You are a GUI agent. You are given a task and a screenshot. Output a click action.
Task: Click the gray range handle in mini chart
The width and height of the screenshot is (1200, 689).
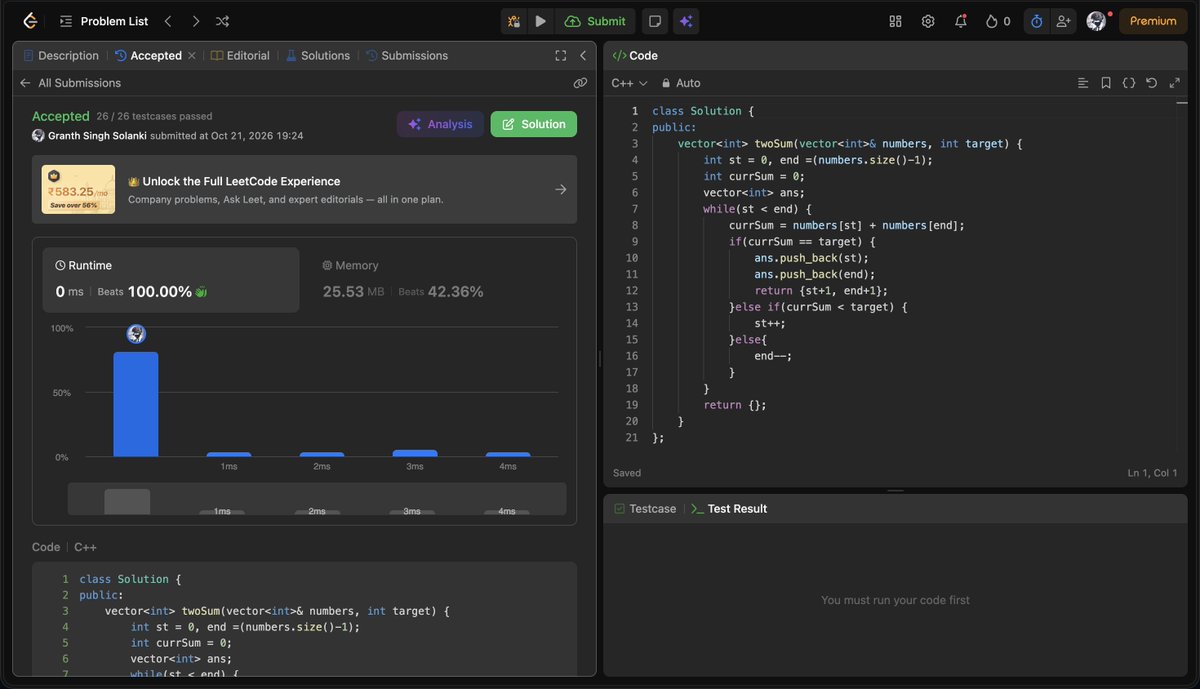point(127,502)
